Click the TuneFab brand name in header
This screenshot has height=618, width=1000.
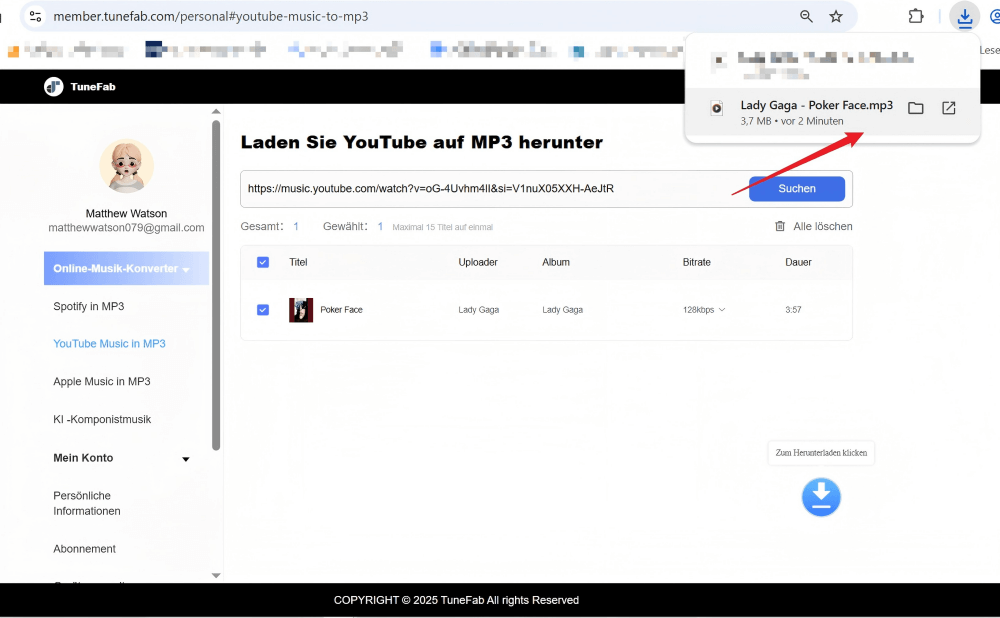click(93, 87)
